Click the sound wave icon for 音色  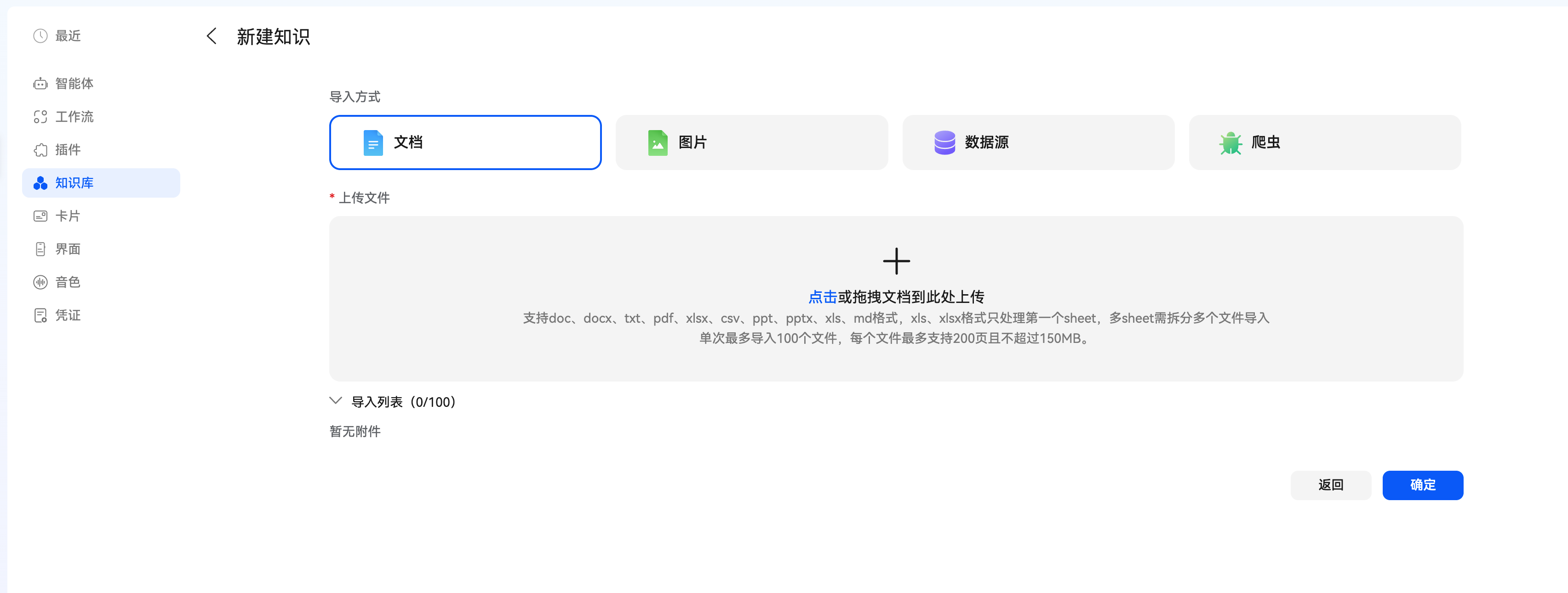(40, 282)
